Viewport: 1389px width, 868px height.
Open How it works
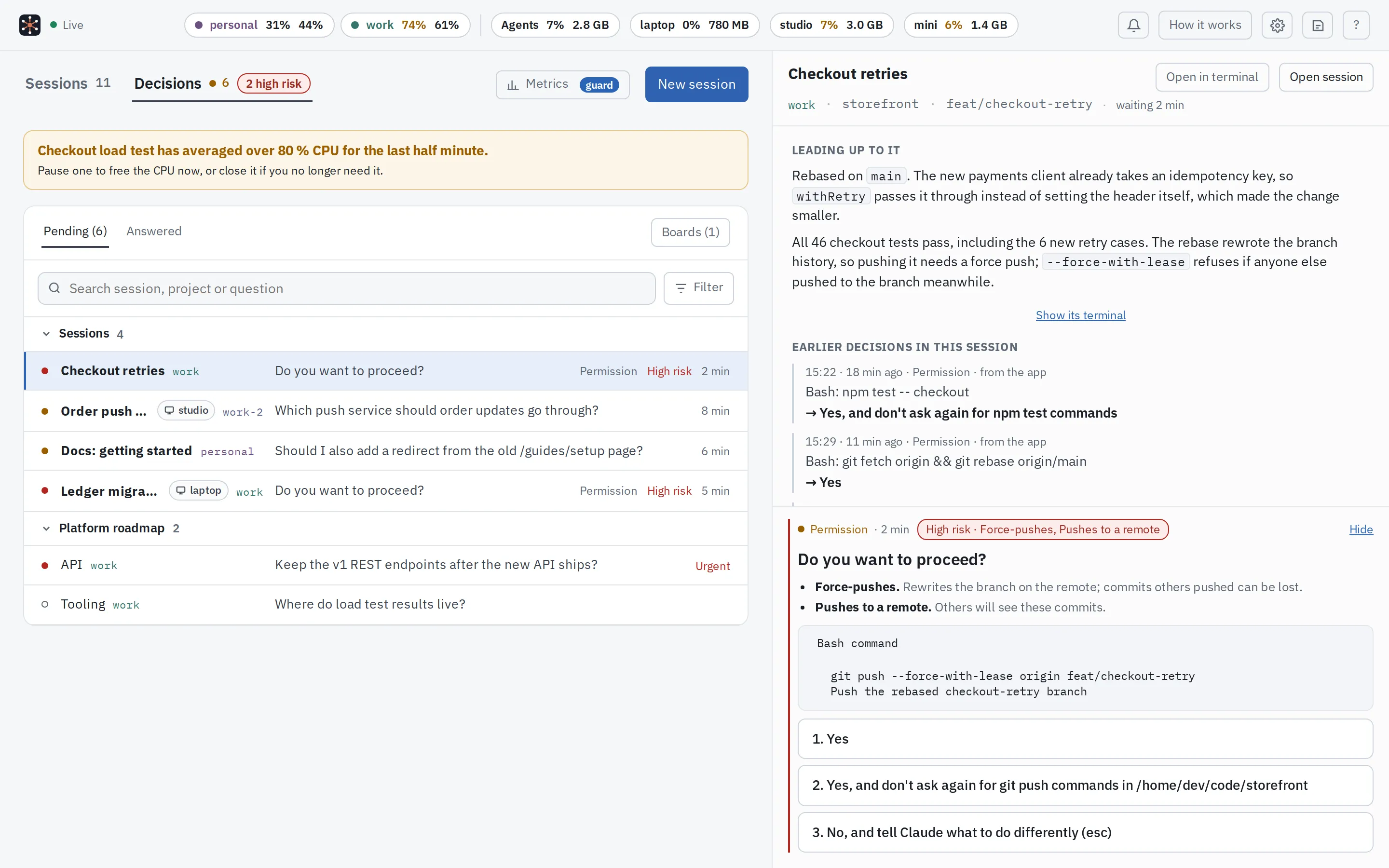1205,25
